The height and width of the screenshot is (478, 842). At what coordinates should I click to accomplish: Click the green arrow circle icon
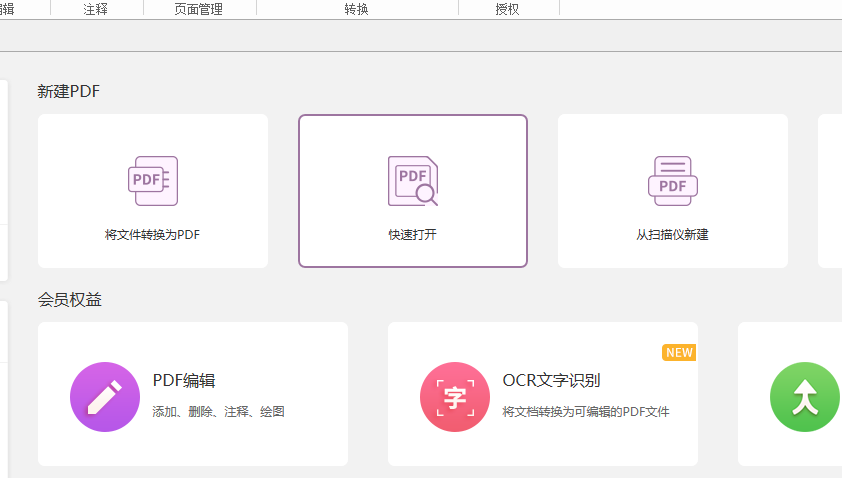805,397
